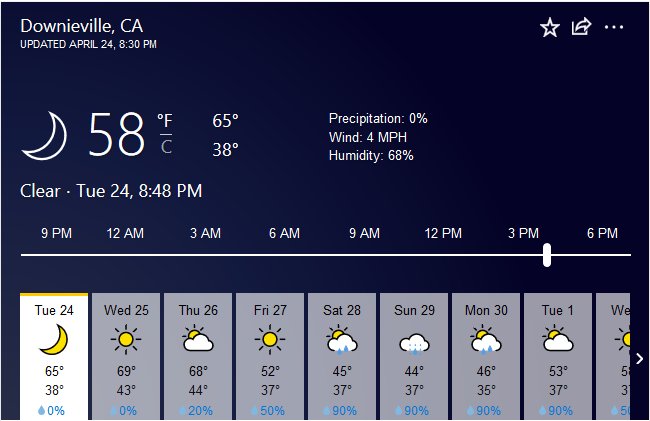The width and height of the screenshot is (650, 421).
Task: Switch temperature unit to Celsius
Action: [x=166, y=147]
